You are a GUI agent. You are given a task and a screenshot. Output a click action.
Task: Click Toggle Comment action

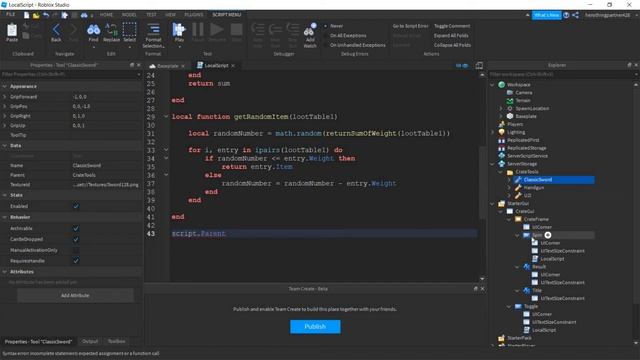coord(452,26)
